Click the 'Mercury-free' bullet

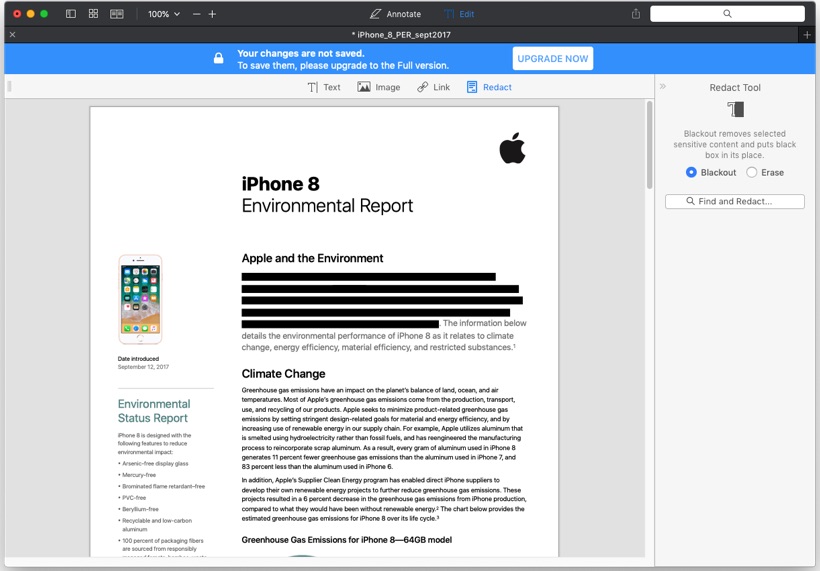(139, 475)
